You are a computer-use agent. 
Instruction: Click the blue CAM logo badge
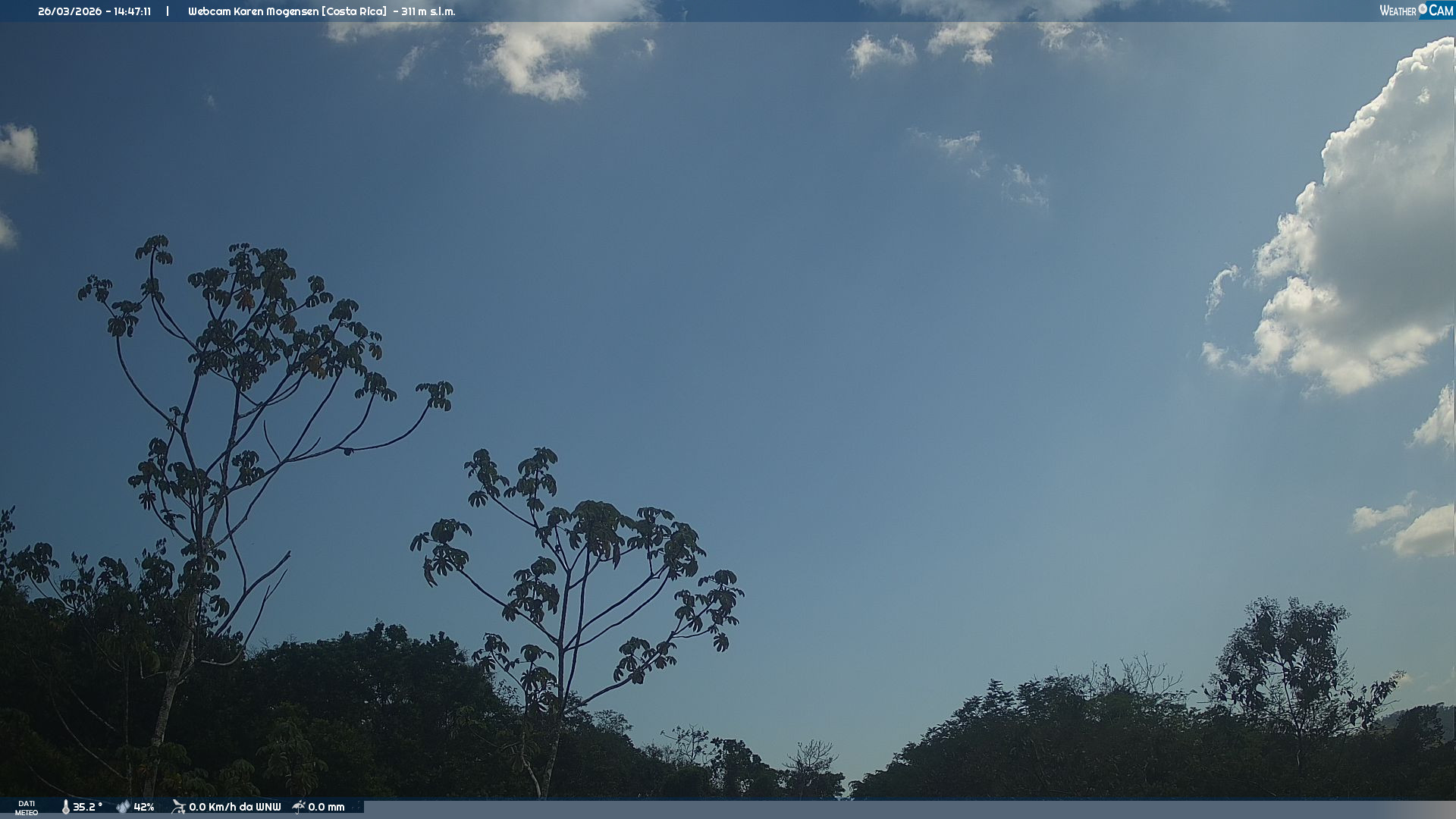coord(1440,11)
